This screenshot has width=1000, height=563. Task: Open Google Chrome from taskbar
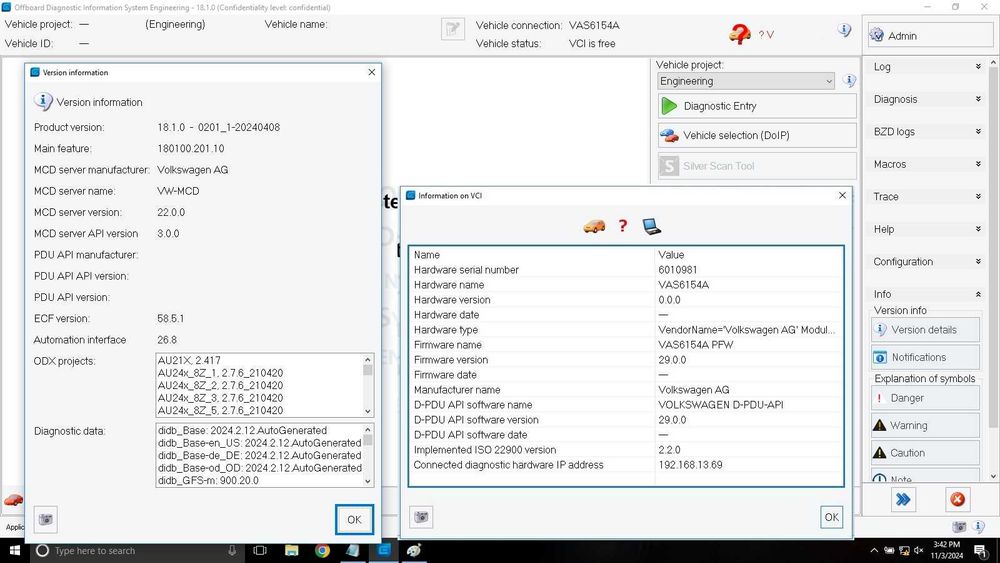click(323, 550)
